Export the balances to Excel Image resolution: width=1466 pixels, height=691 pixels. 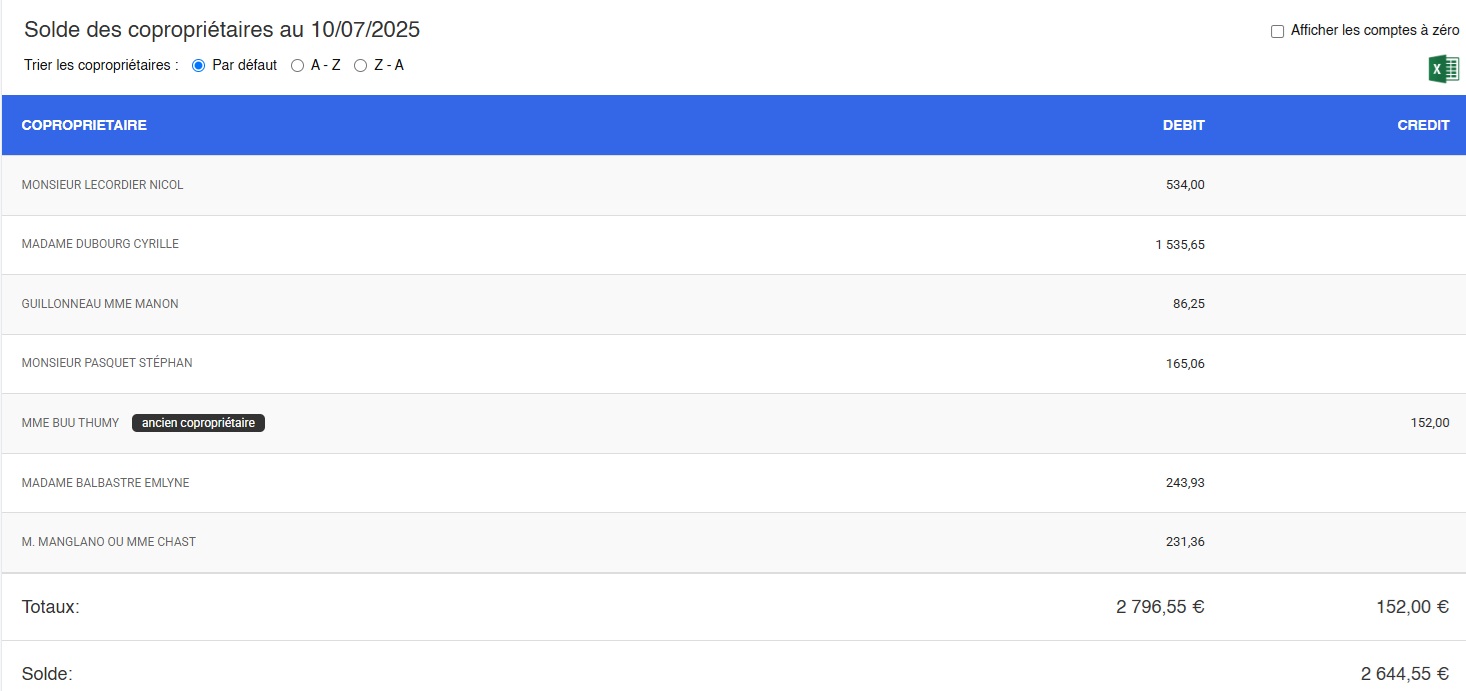(1443, 69)
